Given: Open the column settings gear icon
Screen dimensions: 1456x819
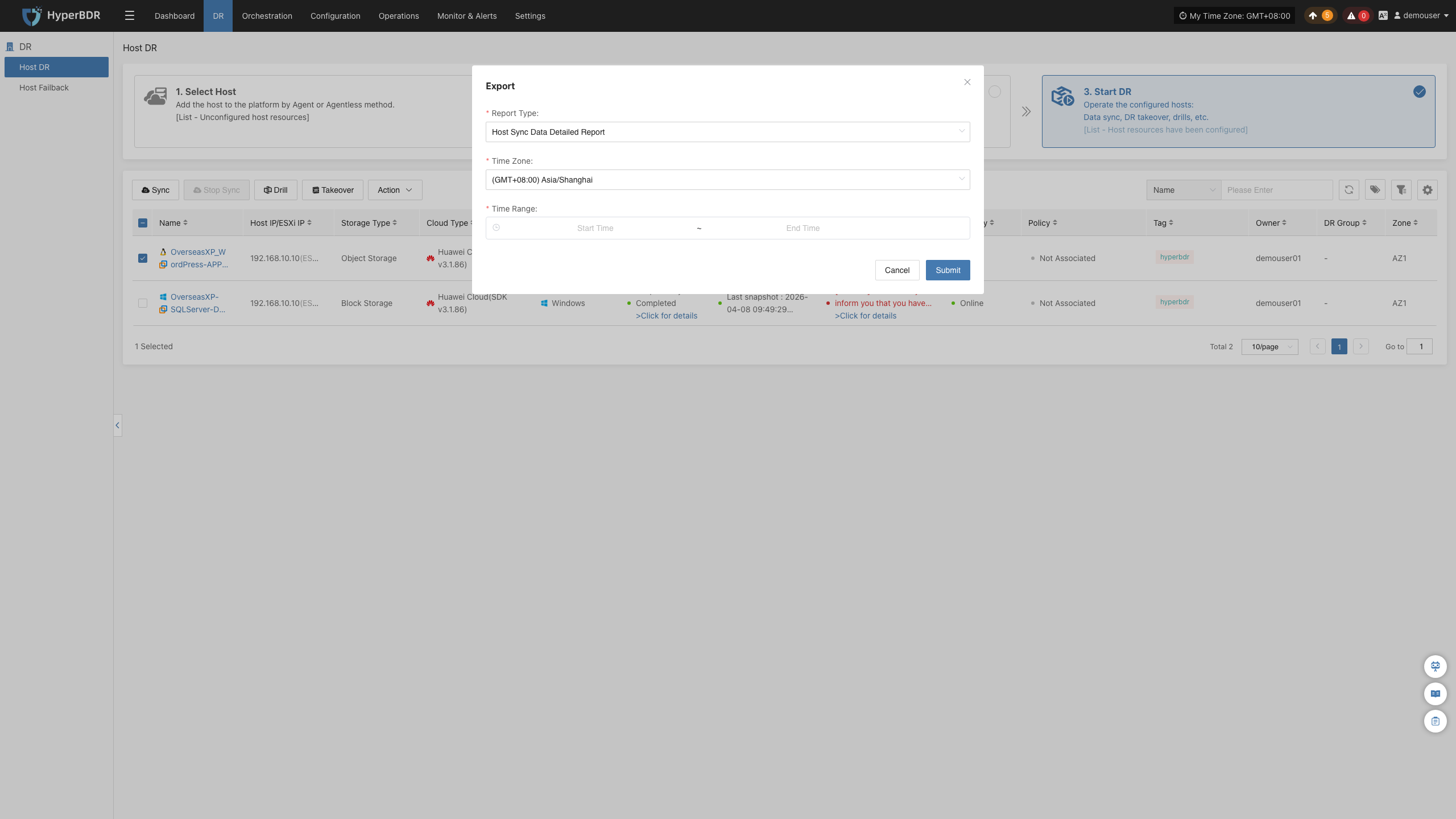Looking at the screenshot, I should (x=1428, y=190).
